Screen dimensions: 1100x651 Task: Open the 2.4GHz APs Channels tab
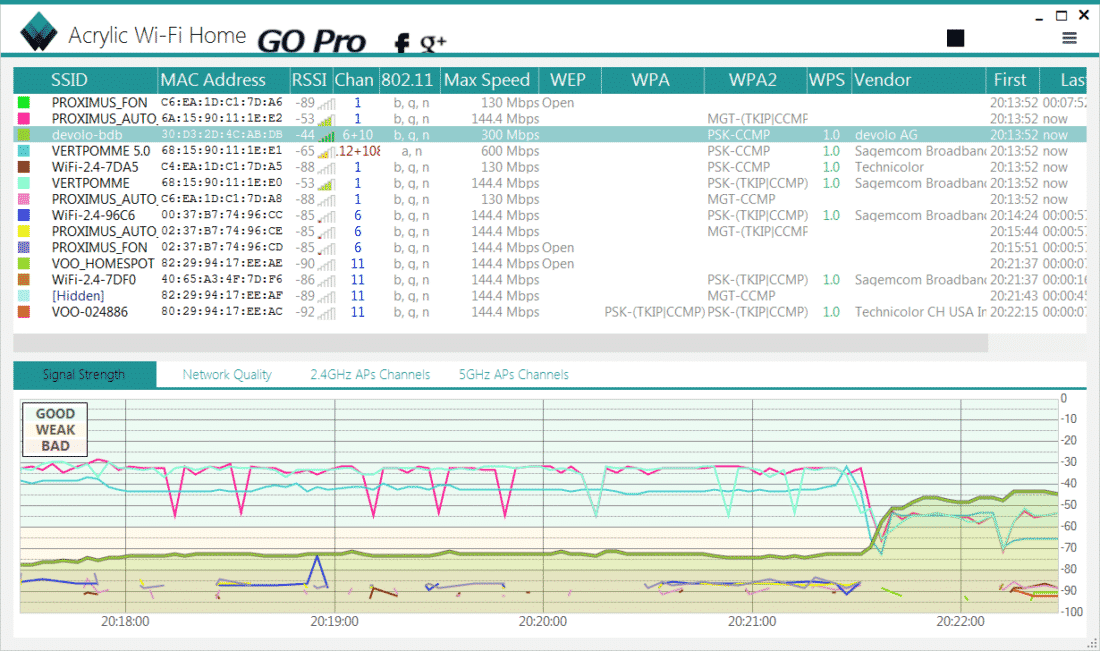click(x=370, y=375)
